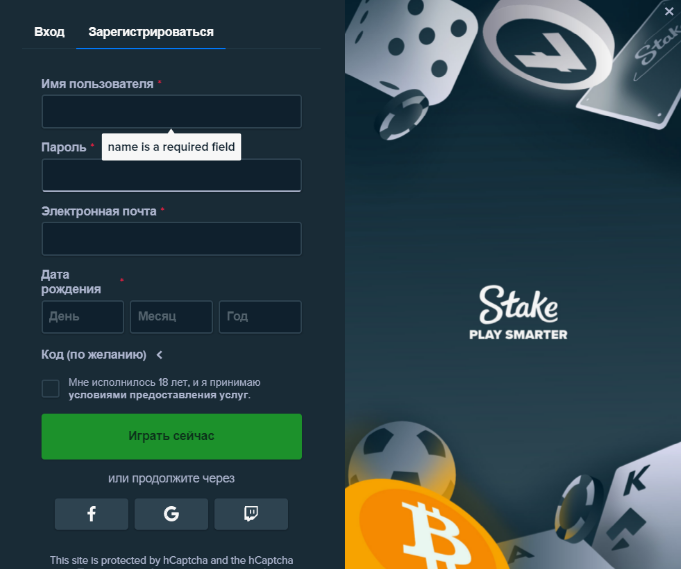The width and height of the screenshot is (681, 569).
Task: Focus the Пароль password field
Action: pyautogui.click(x=172, y=175)
